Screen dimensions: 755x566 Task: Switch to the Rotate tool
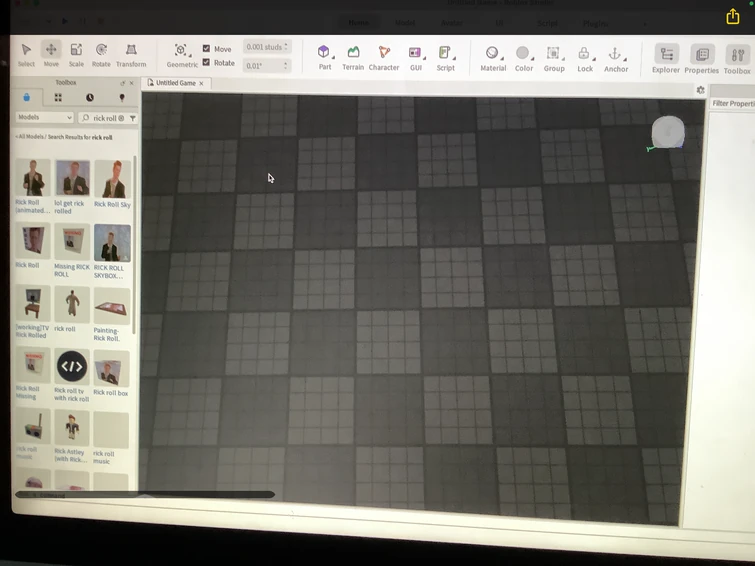tap(101, 54)
